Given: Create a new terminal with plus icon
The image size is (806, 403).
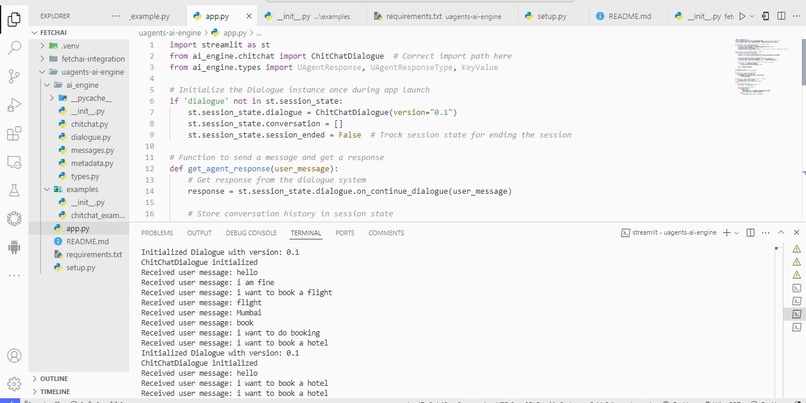Looking at the screenshot, I should point(726,233).
